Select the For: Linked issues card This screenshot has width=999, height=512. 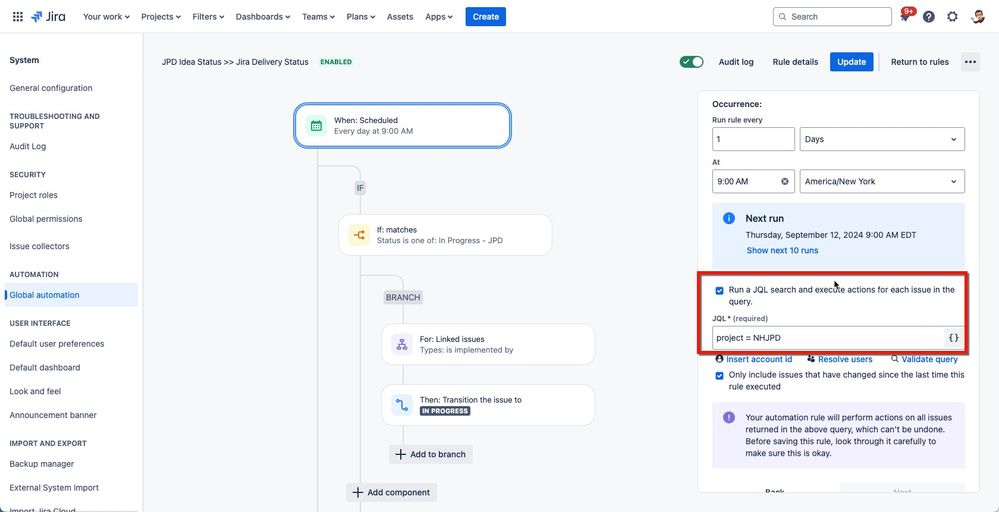pyautogui.click(x=488, y=345)
